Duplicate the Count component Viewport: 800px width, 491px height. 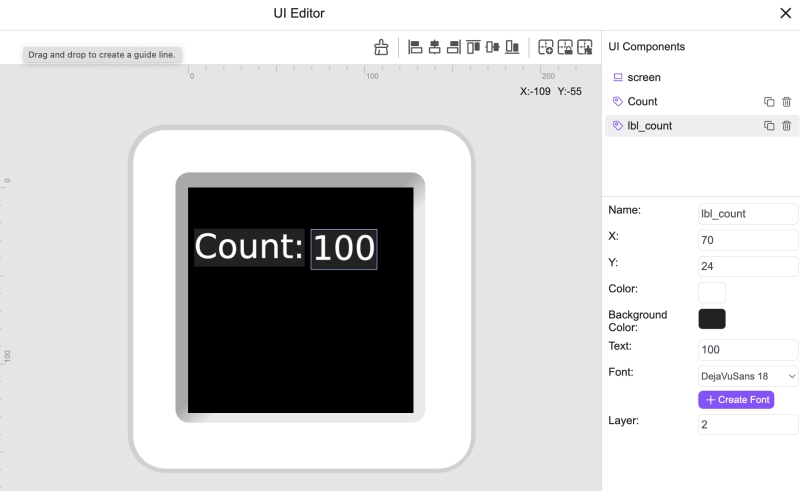769,102
